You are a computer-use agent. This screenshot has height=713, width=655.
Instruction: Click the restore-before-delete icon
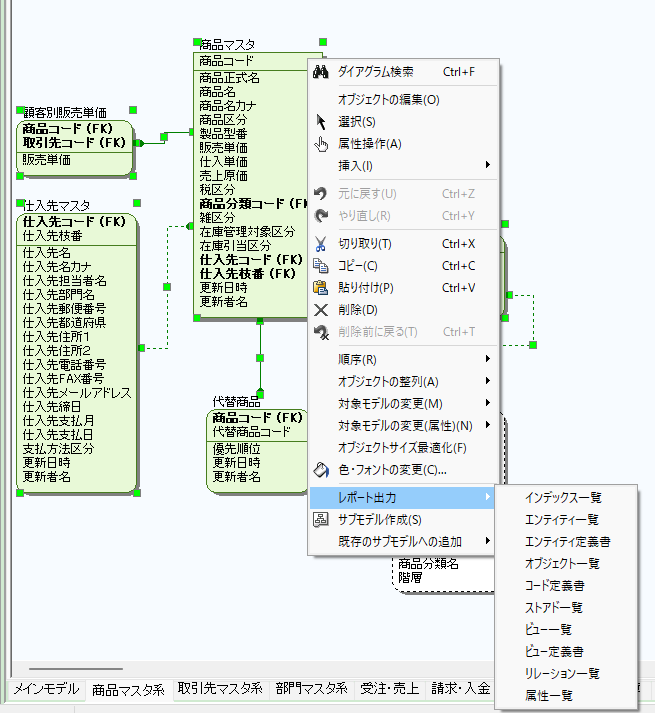321,332
